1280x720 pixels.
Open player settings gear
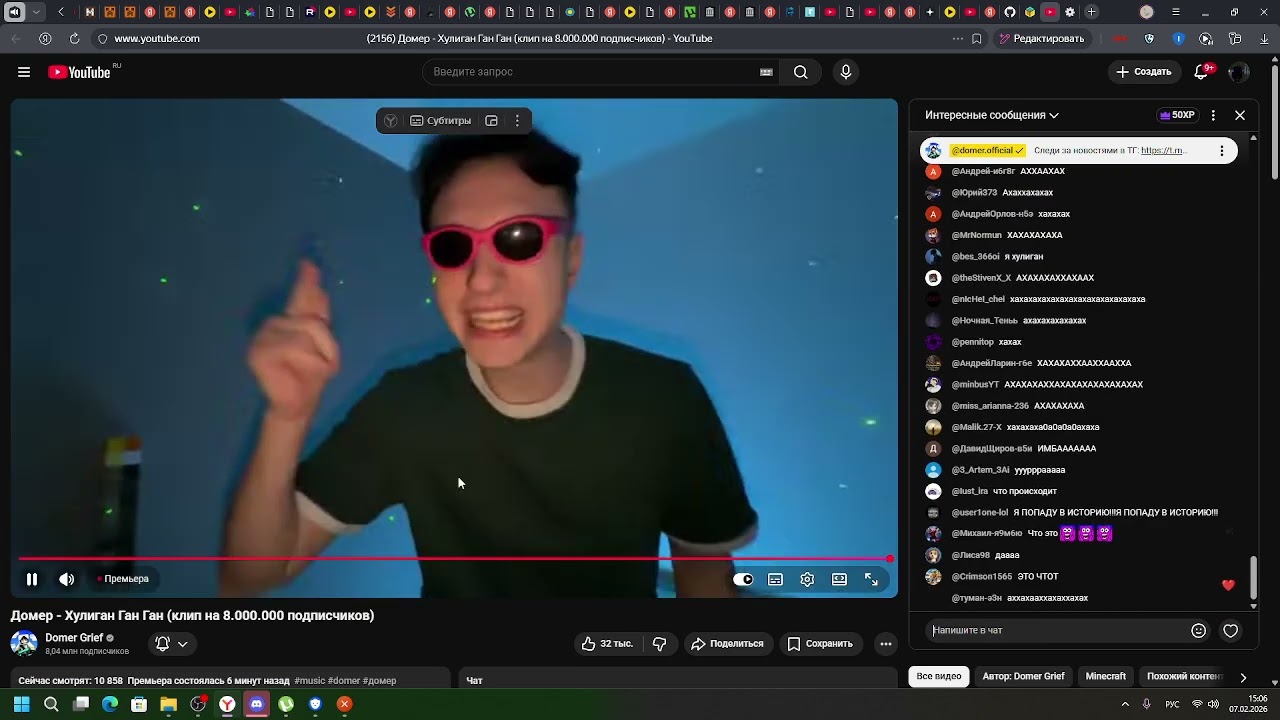(807, 579)
